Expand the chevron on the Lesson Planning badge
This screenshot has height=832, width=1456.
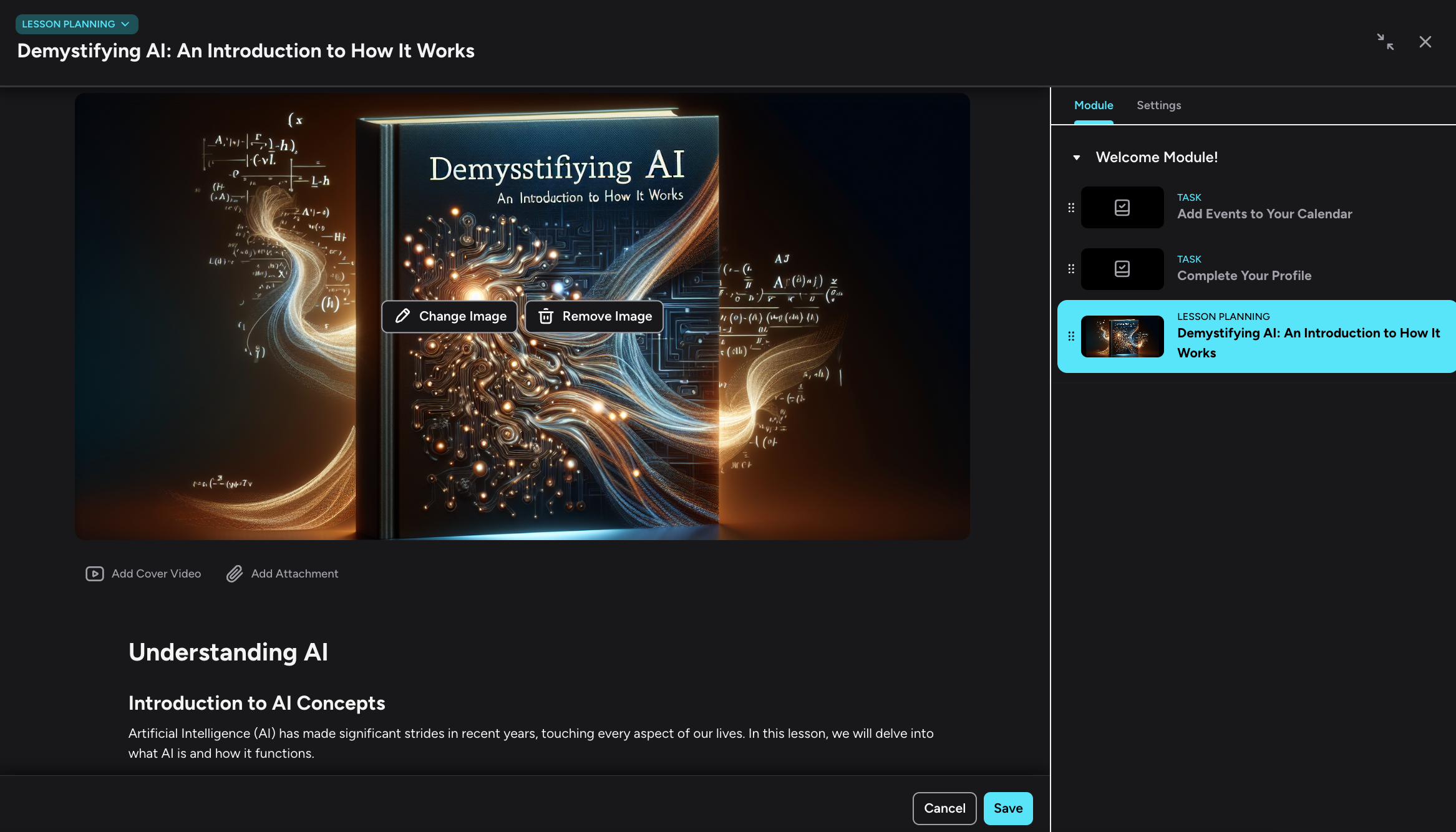125,24
